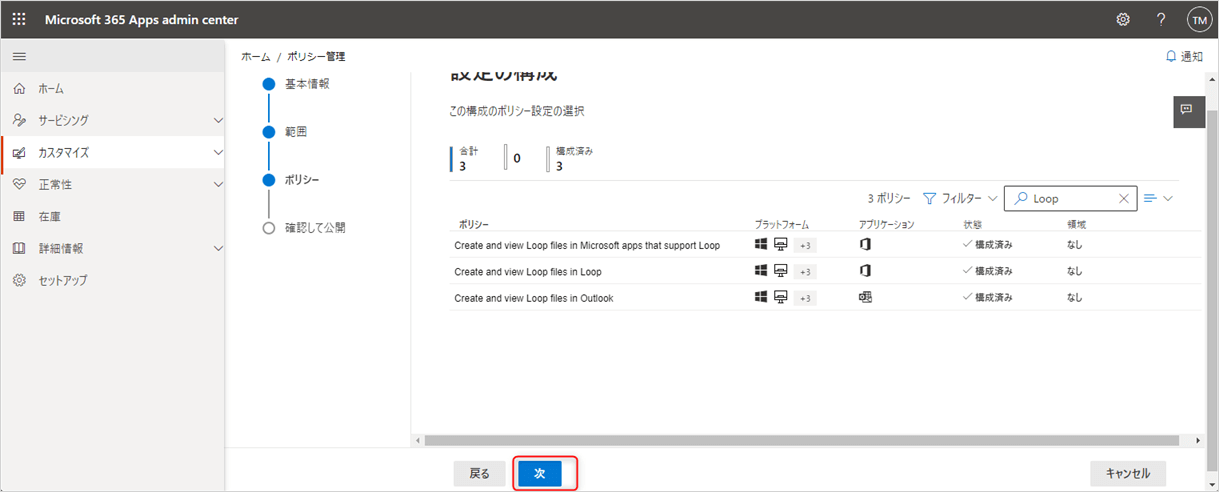Sort by the プラットフォーム column header
Viewport: 1219px width, 492px height.
[x=782, y=225]
